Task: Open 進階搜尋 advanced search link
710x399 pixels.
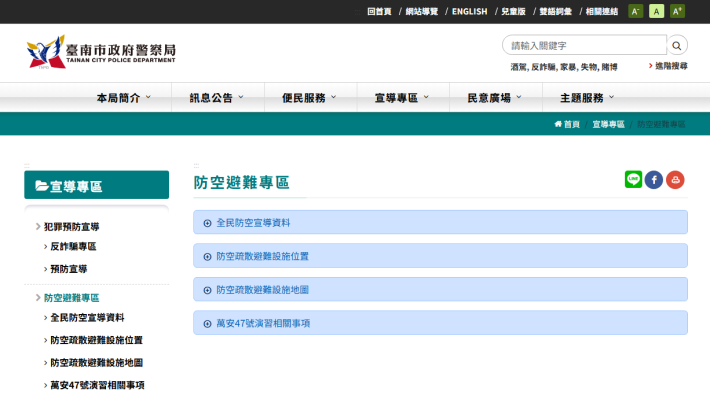Action: (x=671, y=66)
